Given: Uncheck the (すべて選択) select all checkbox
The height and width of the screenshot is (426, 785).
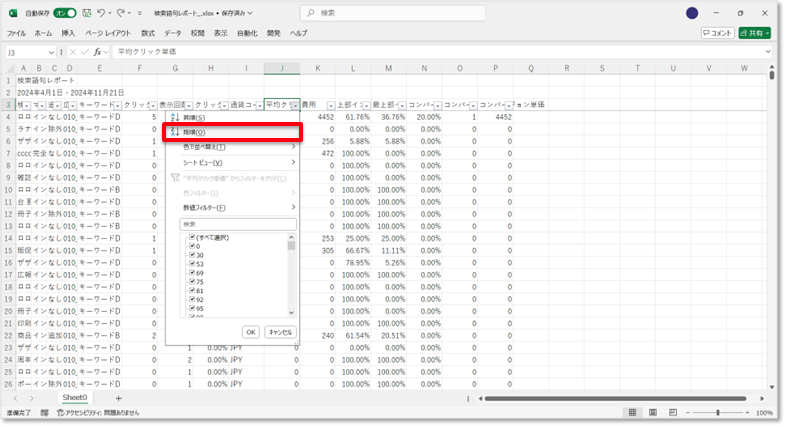Looking at the screenshot, I should [192, 237].
